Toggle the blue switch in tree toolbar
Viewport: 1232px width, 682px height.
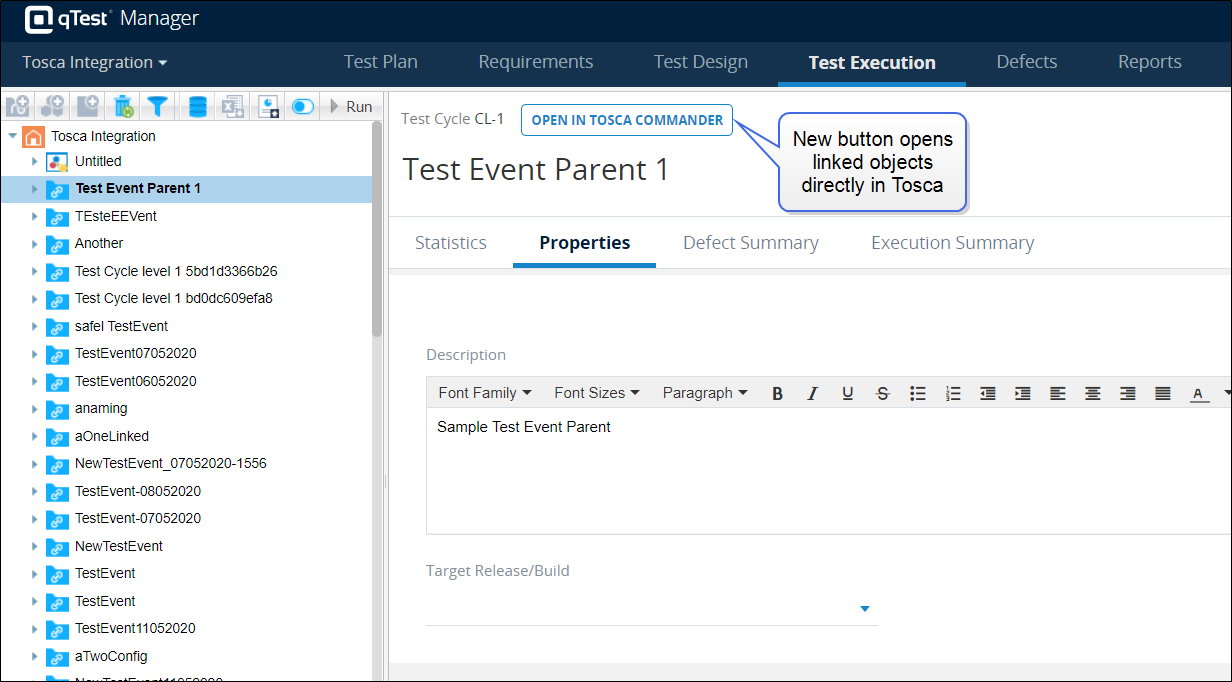302,106
